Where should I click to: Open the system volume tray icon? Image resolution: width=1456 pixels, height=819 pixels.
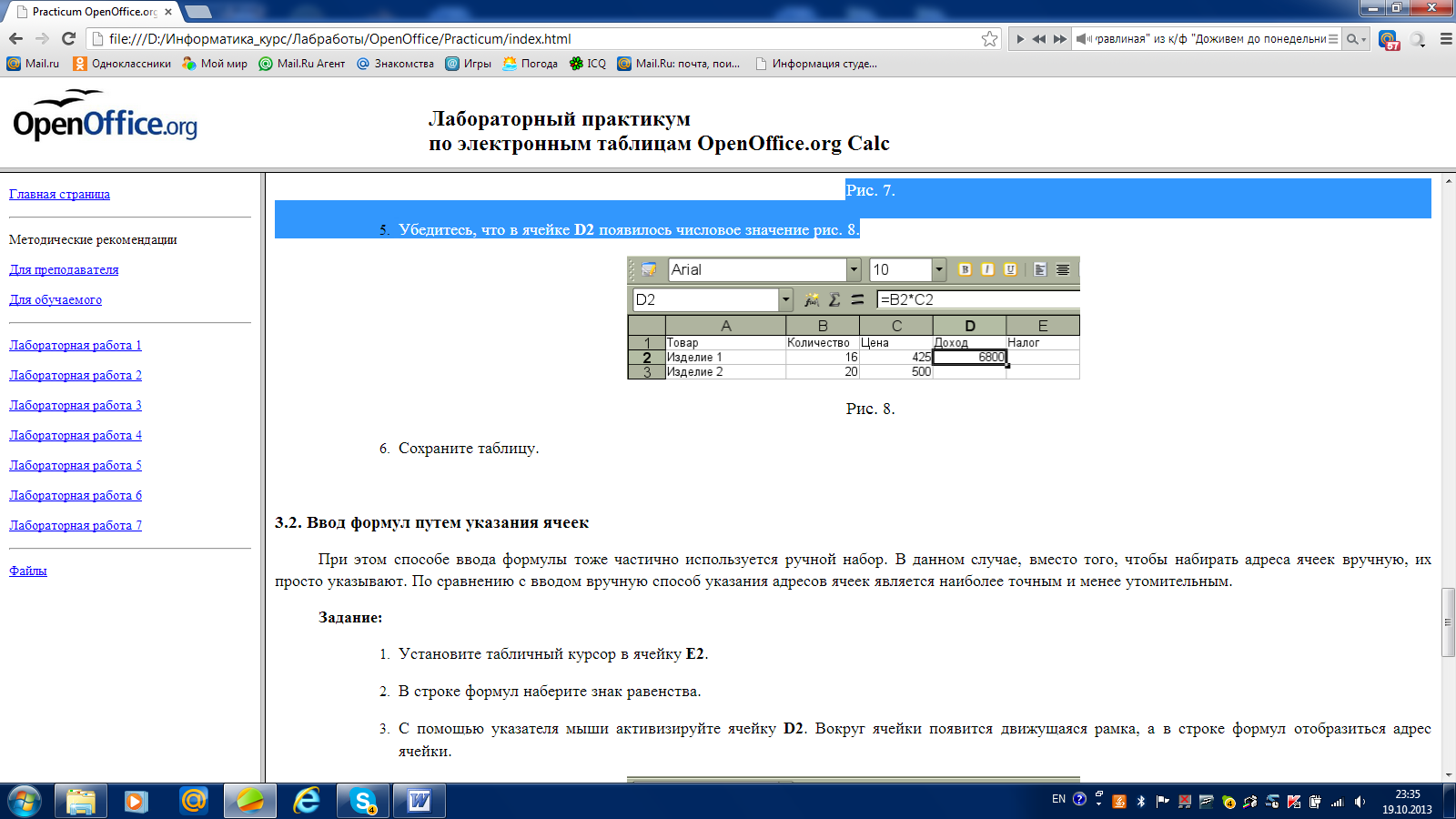click(x=1360, y=802)
